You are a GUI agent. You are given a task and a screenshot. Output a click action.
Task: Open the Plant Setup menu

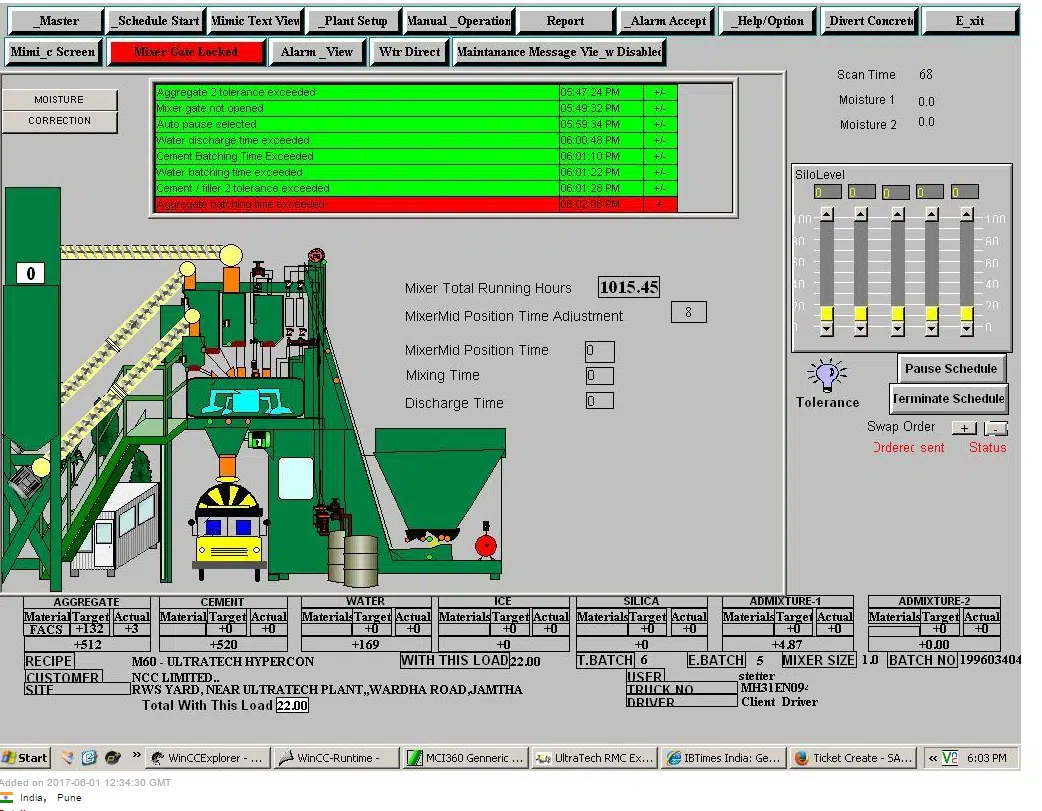click(354, 19)
